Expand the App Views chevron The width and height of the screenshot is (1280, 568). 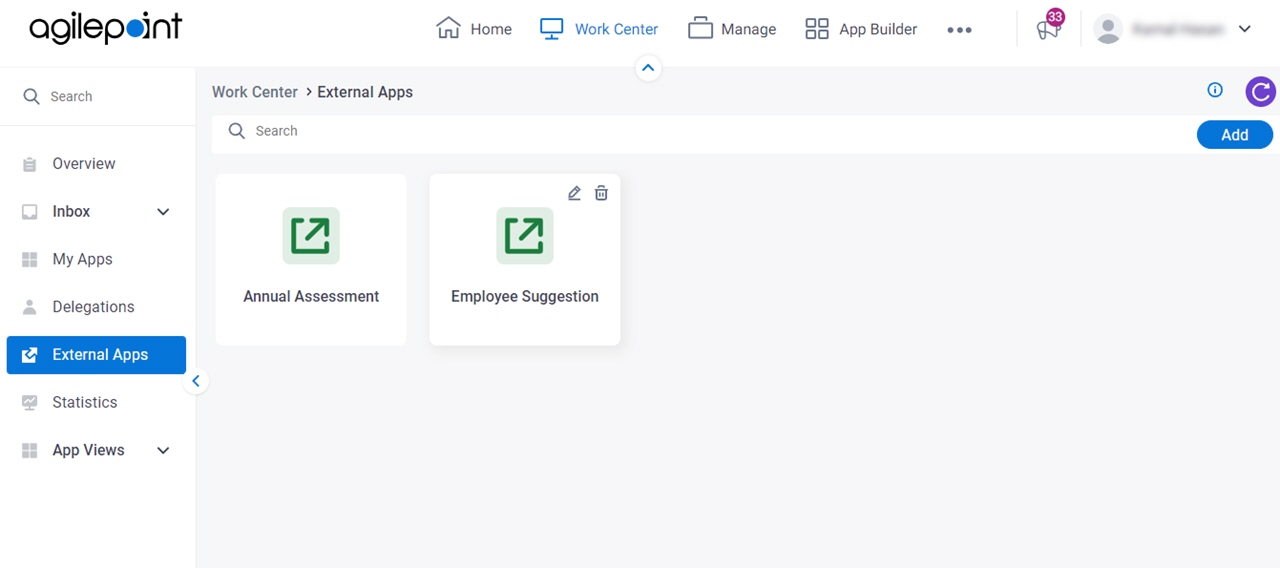[163, 451]
